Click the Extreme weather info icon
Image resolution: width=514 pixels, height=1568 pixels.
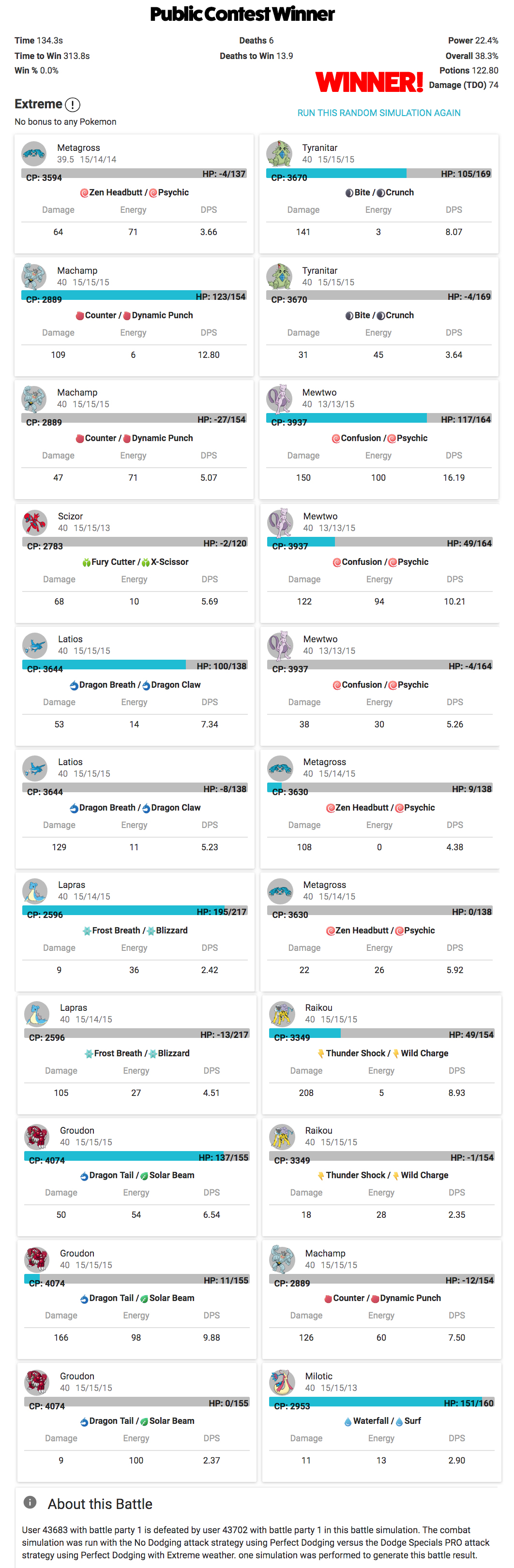coord(73,104)
